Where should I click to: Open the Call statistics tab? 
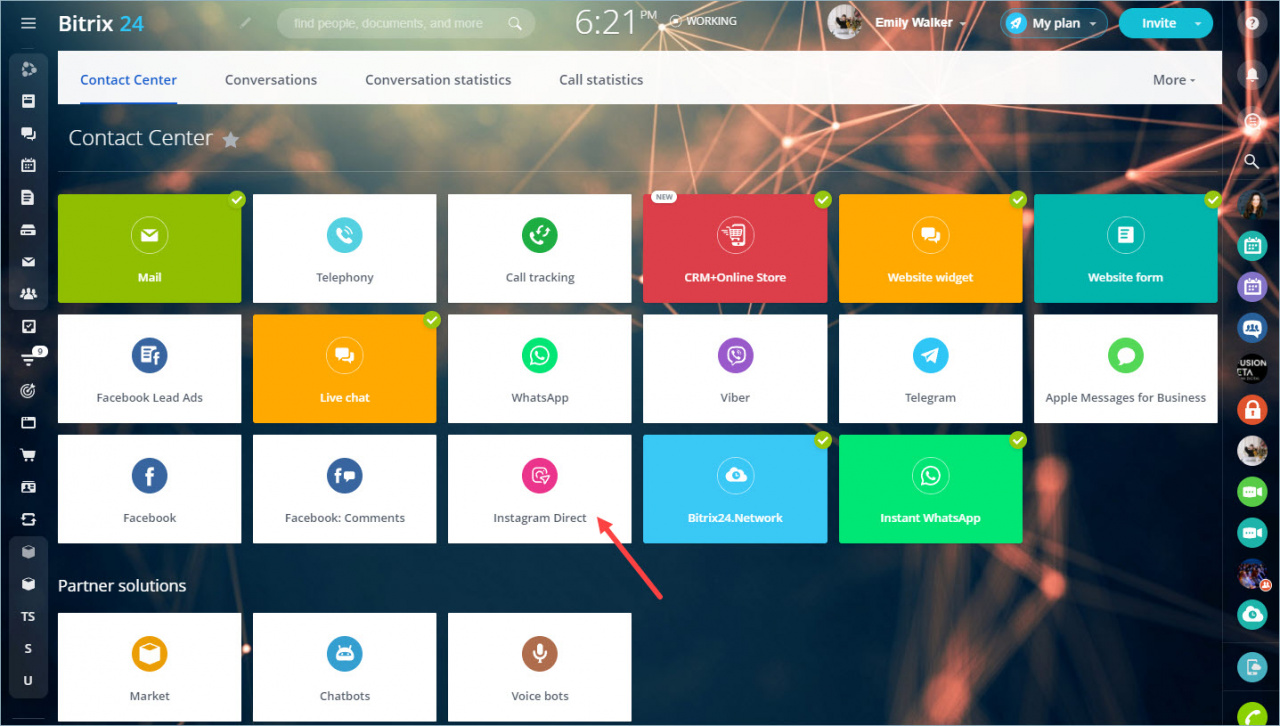tap(601, 80)
